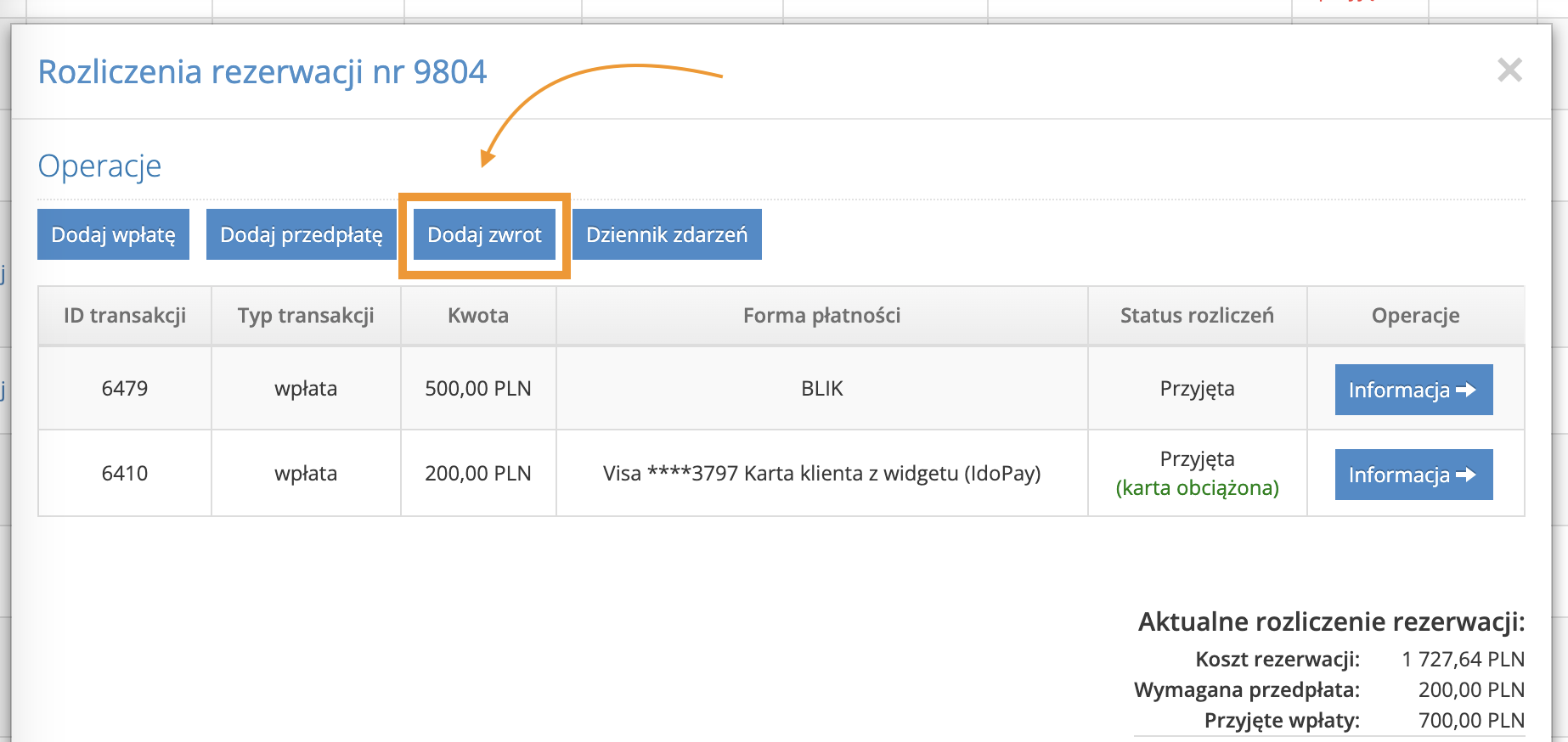Select transaction ID 6479 cell
Viewport: 1568px width, 742px height.
tap(125, 389)
